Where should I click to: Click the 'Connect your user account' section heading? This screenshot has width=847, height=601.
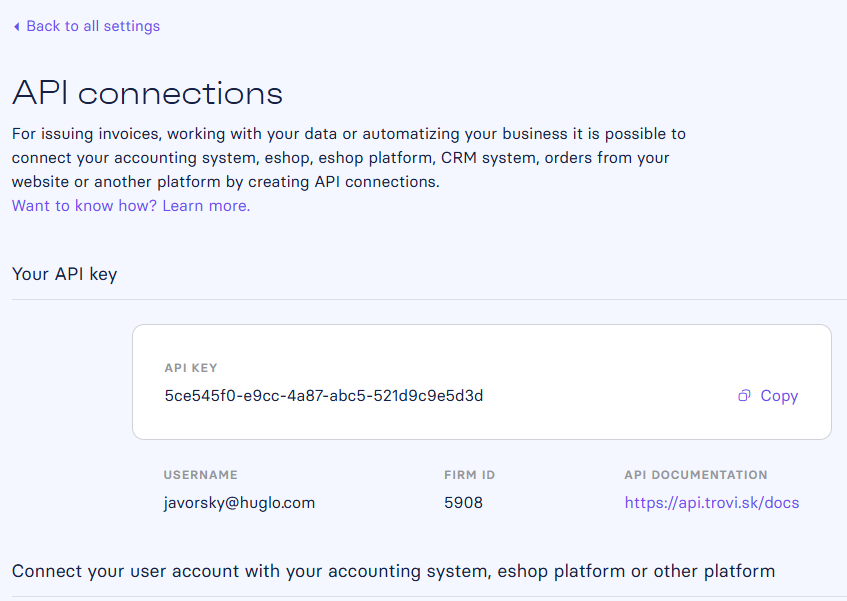tap(393, 571)
